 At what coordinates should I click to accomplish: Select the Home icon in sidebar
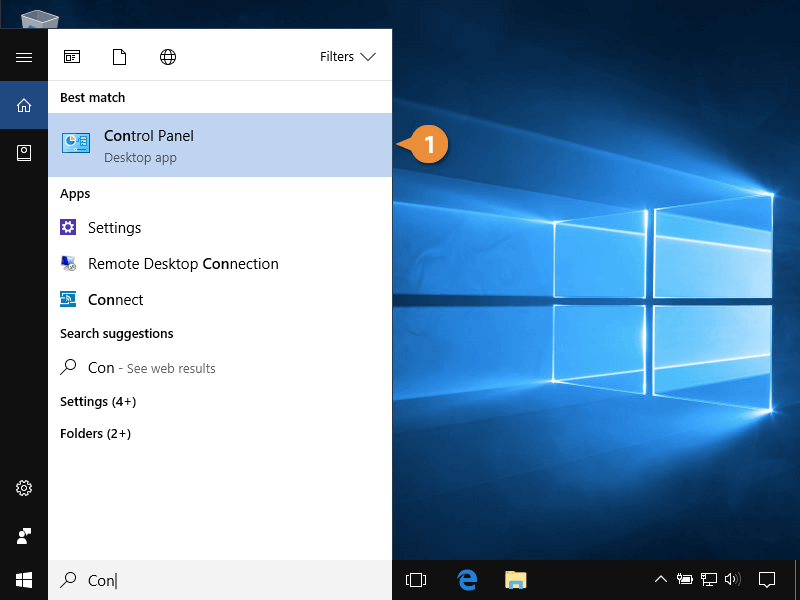pyautogui.click(x=24, y=105)
